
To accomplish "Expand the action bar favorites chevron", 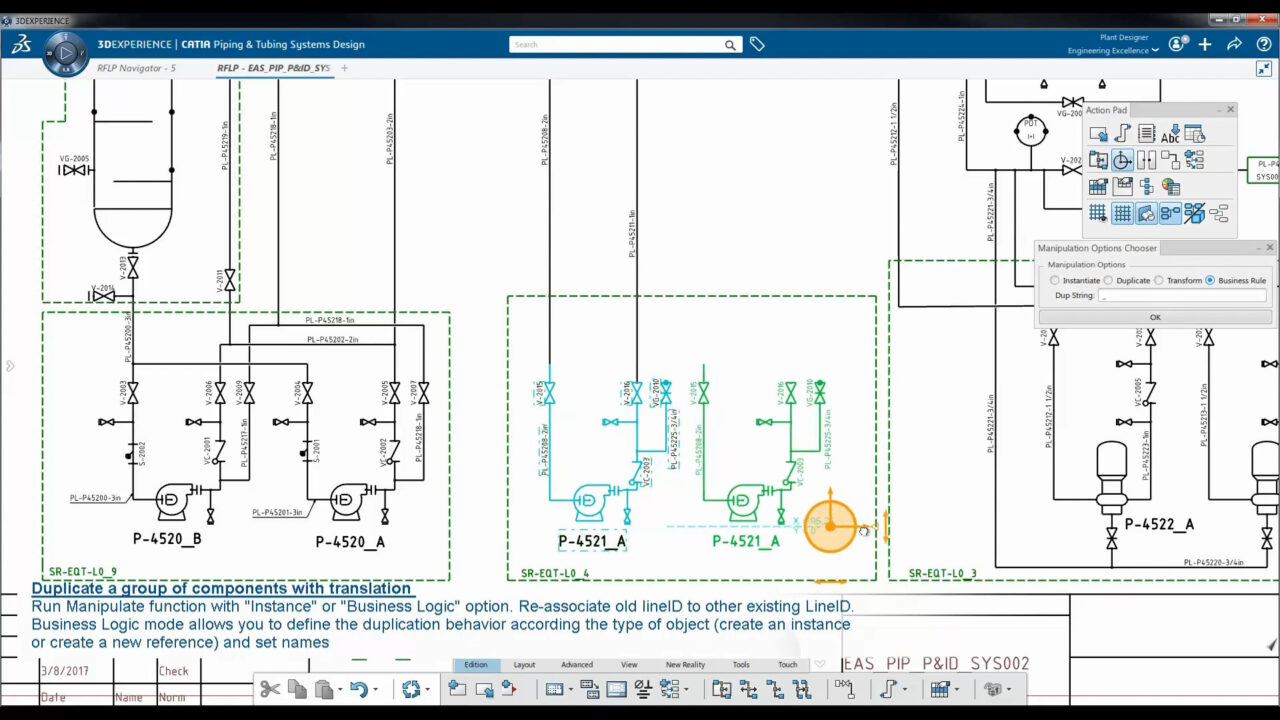I will [x=820, y=664].
